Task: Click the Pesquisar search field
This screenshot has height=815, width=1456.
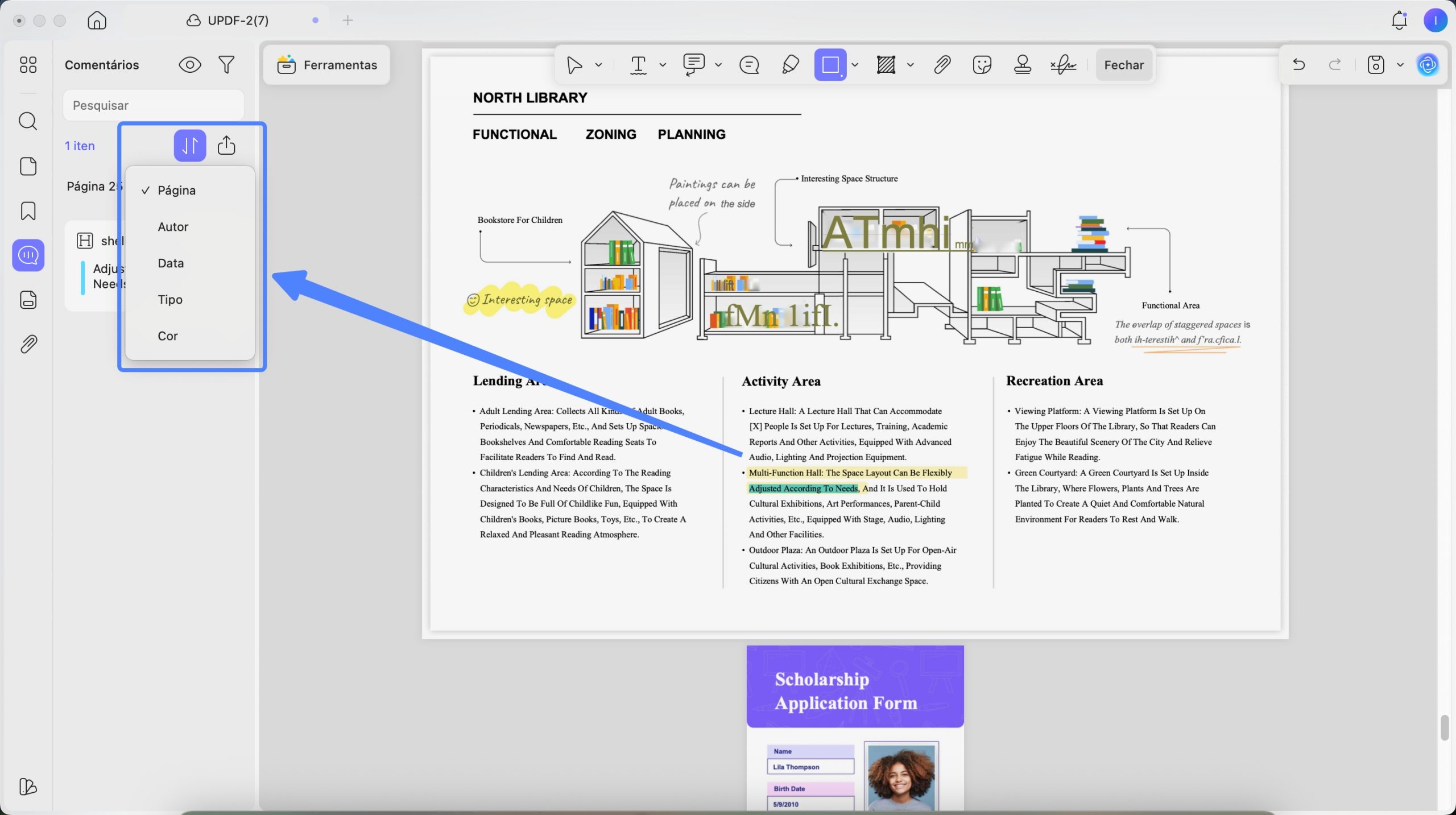Action: (x=154, y=105)
